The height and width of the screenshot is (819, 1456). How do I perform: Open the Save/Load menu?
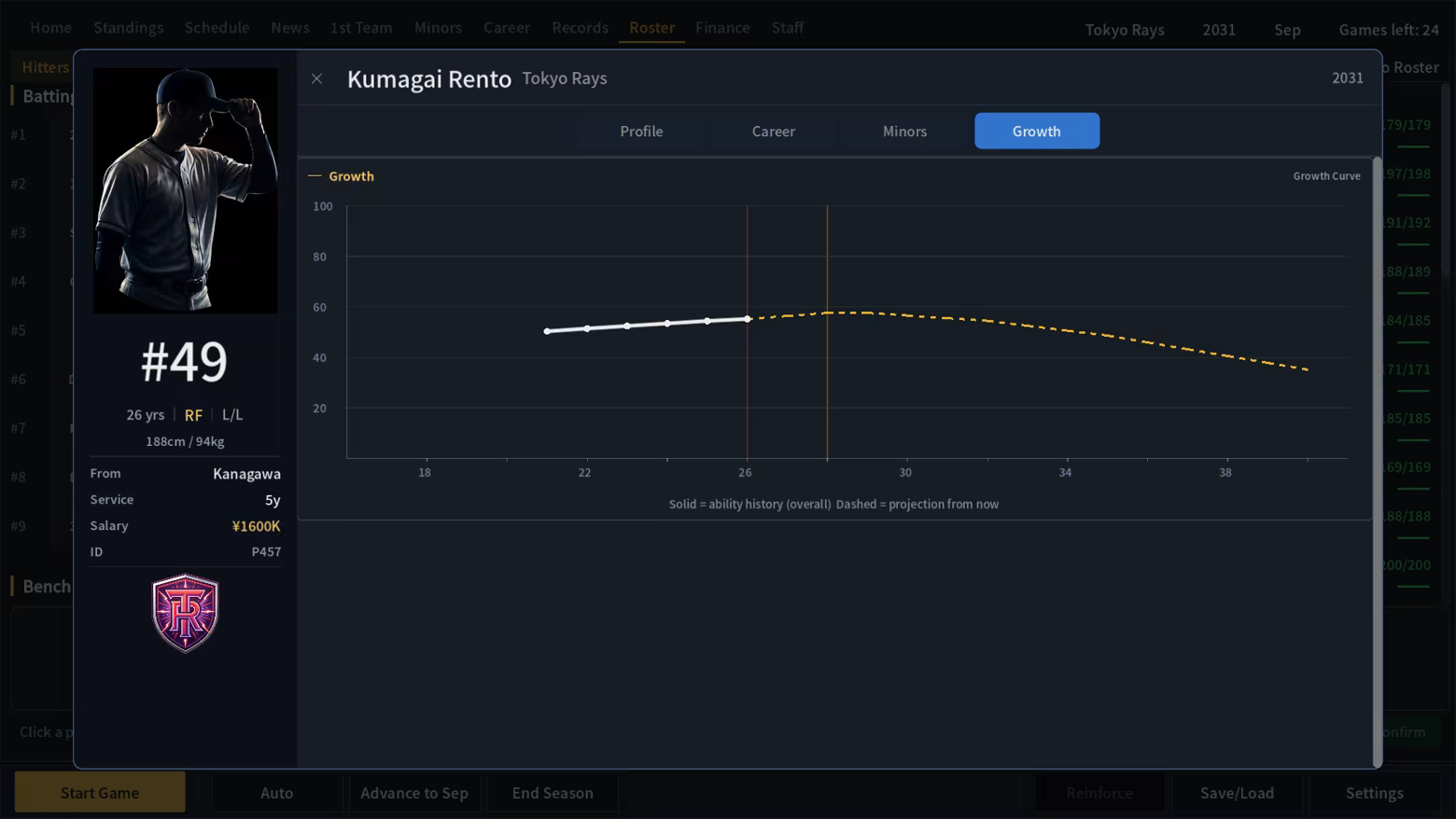(x=1237, y=793)
